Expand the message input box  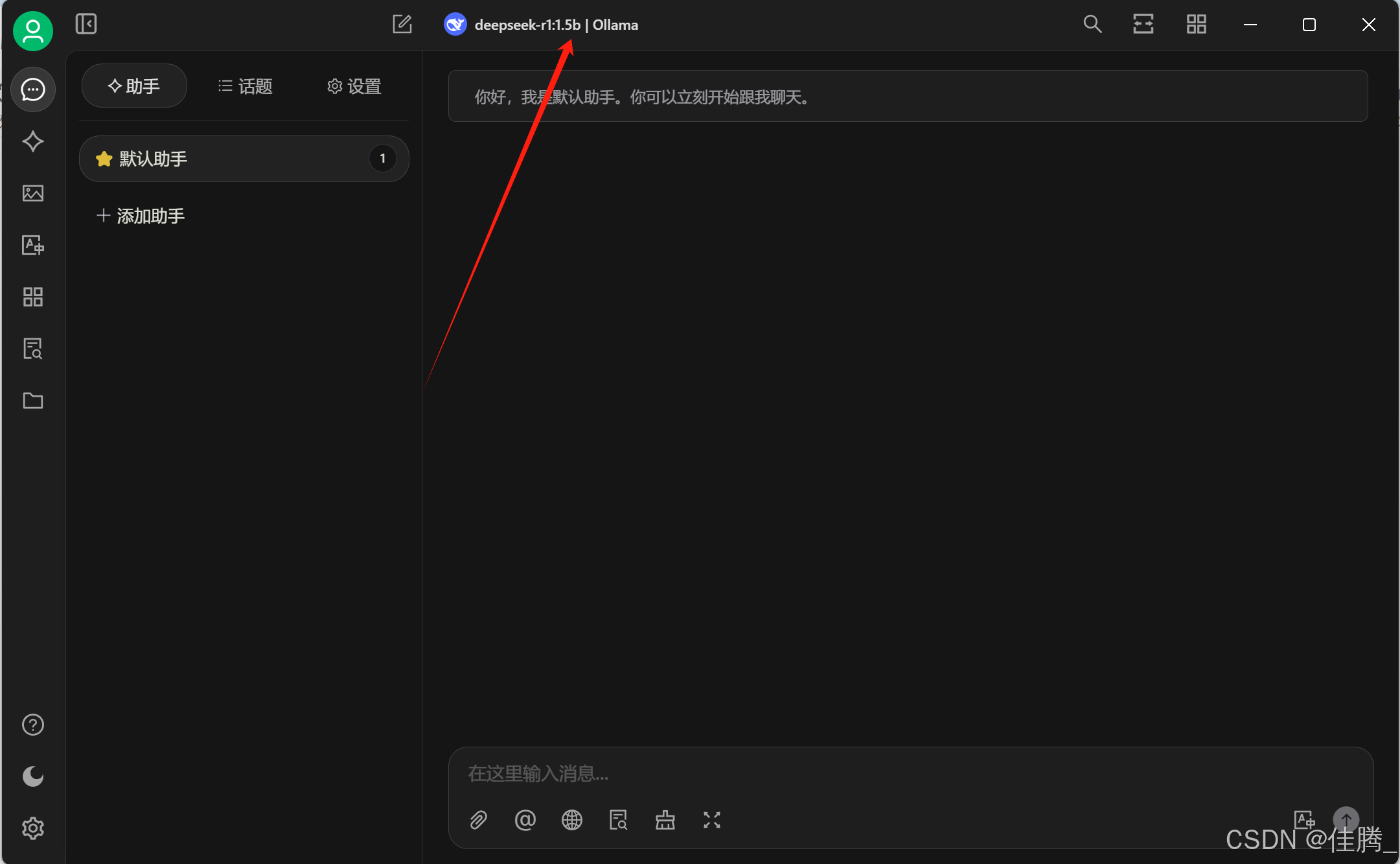711,820
